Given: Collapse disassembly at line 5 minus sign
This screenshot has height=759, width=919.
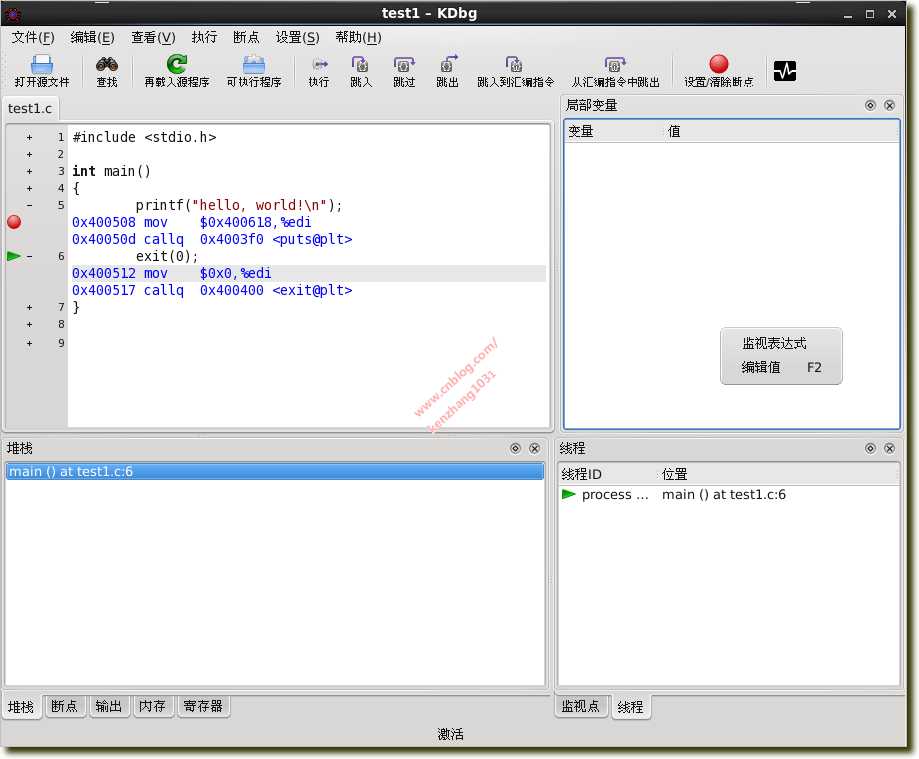Looking at the screenshot, I should 29,205.
